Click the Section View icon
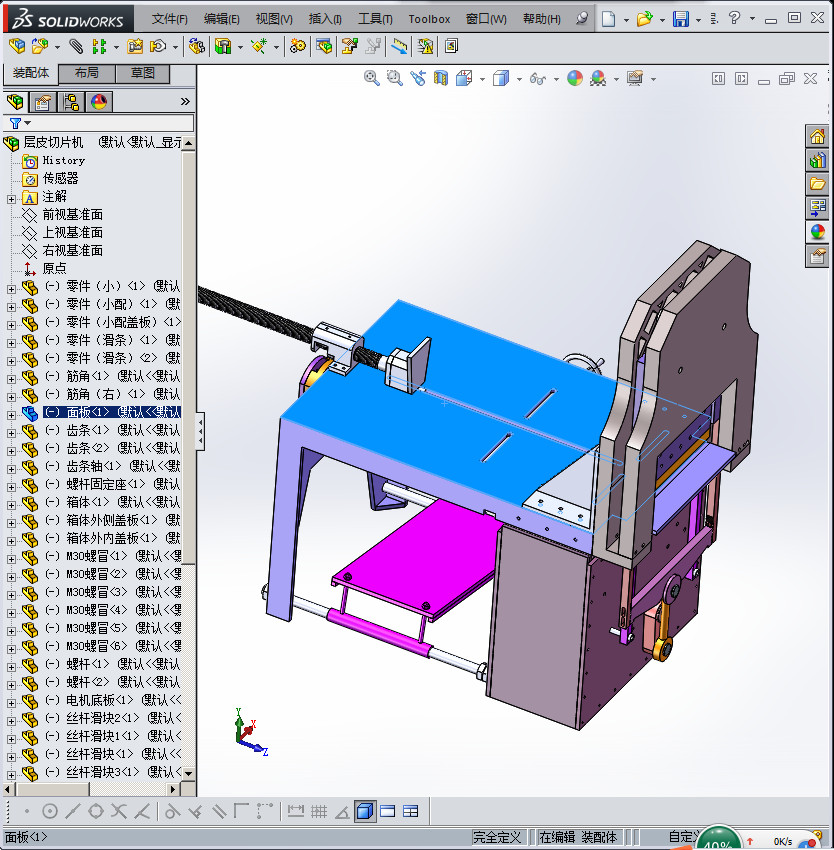Image resolution: width=834 pixels, height=850 pixels. 441,79
